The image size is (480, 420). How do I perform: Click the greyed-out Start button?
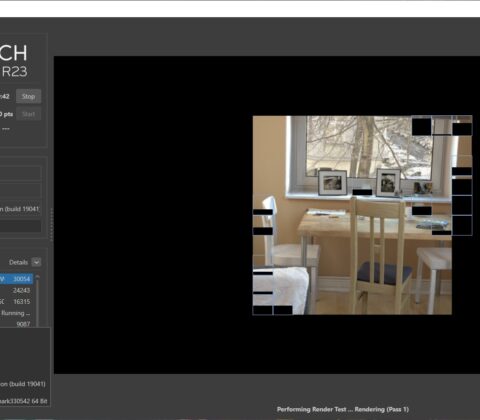click(28, 114)
